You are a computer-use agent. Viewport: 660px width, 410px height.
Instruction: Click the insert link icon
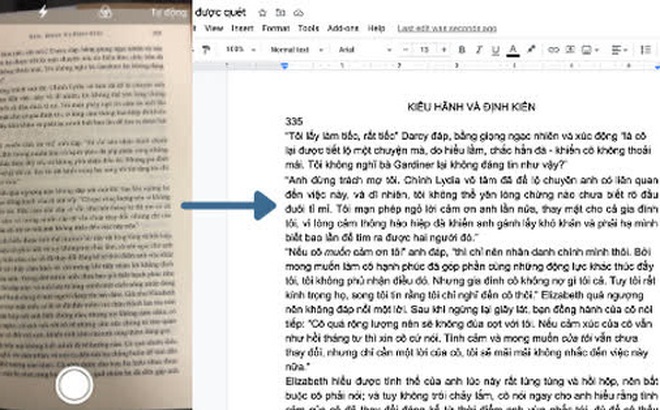pos(553,50)
